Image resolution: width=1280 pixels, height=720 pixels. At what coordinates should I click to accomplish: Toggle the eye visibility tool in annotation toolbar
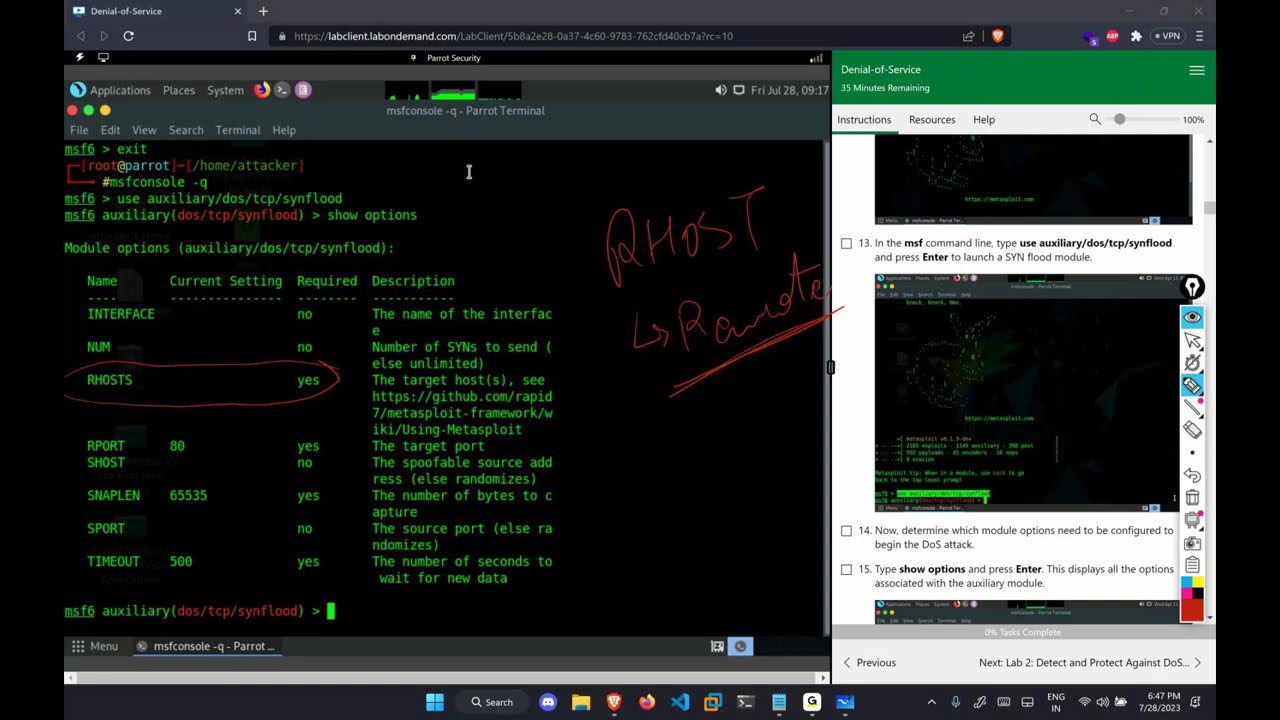click(x=1192, y=317)
